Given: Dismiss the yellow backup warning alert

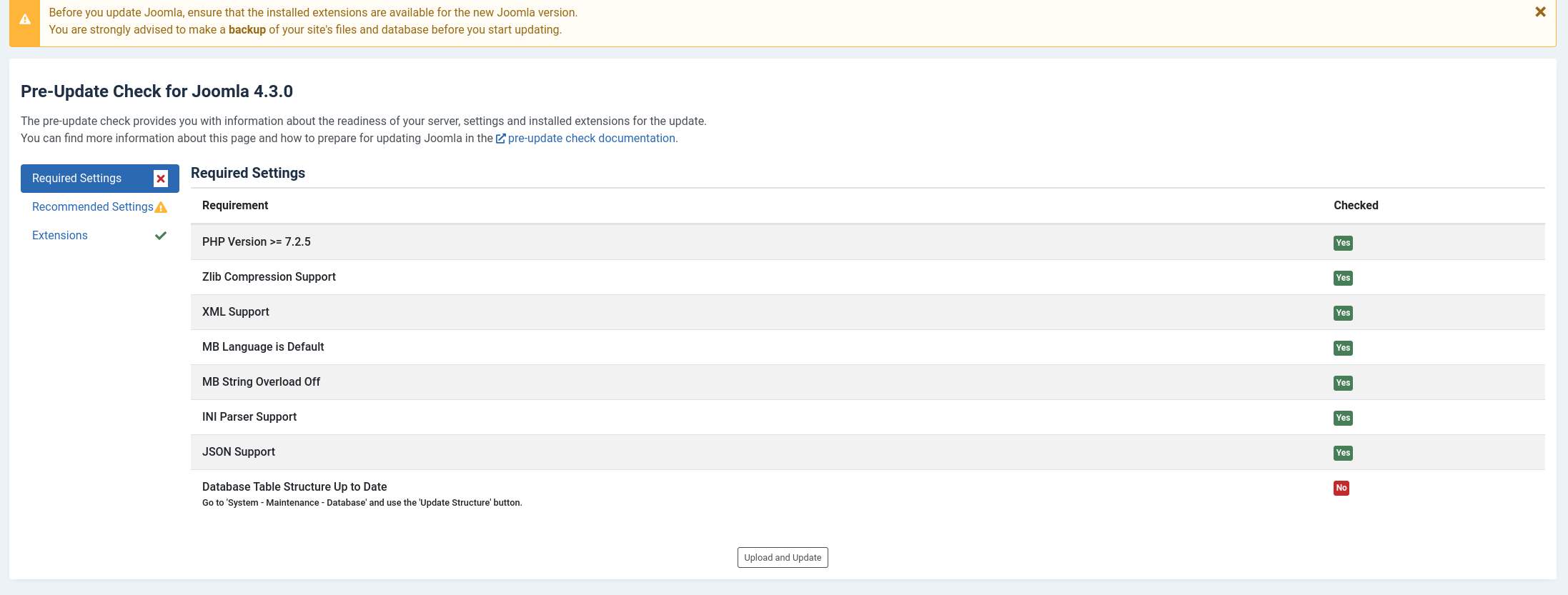Looking at the screenshot, I should click(x=1540, y=12).
